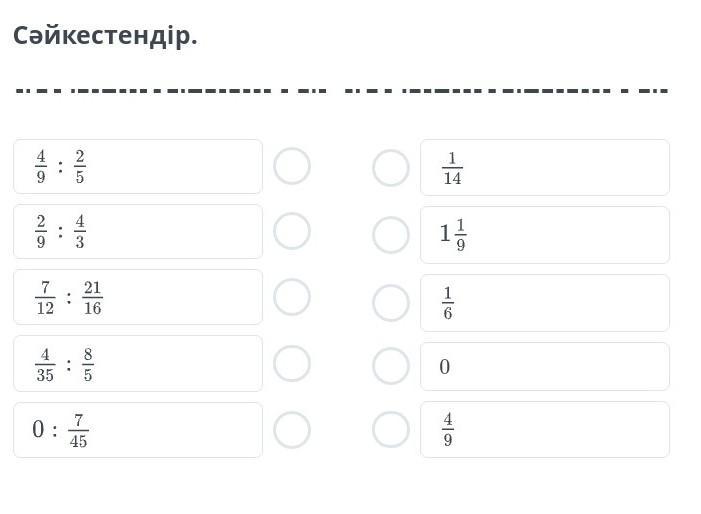Click the answer box showing 1/6
701x514 pixels.
[x=545, y=303]
